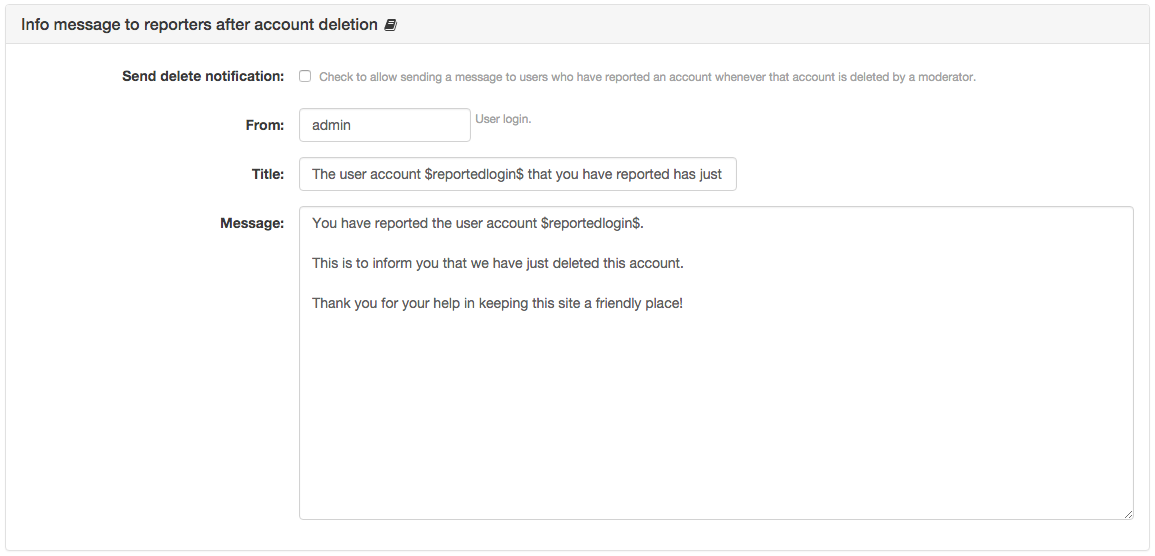Select the 'Message:' field label

click(x=252, y=223)
